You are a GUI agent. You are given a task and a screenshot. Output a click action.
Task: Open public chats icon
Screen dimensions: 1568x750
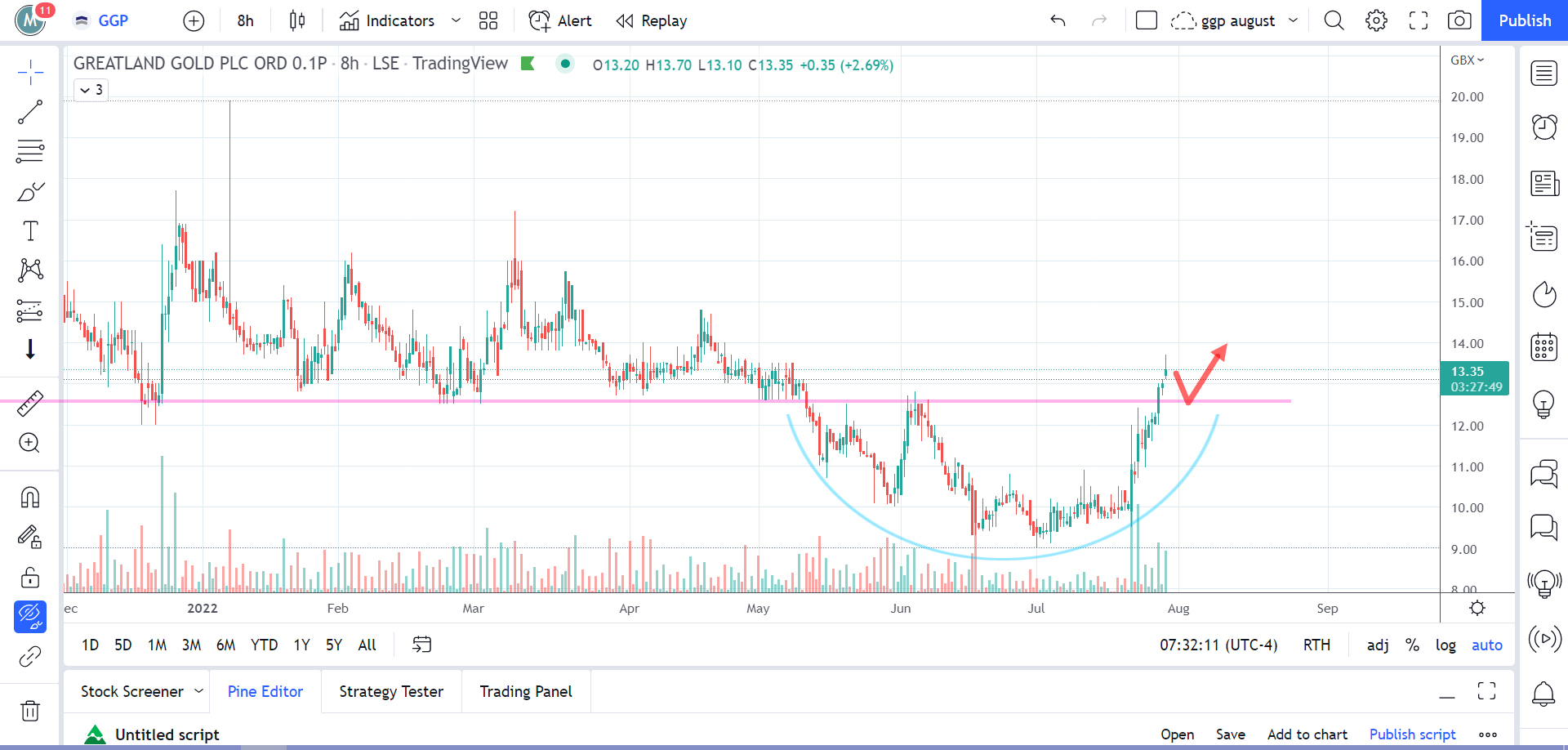[x=1543, y=473]
